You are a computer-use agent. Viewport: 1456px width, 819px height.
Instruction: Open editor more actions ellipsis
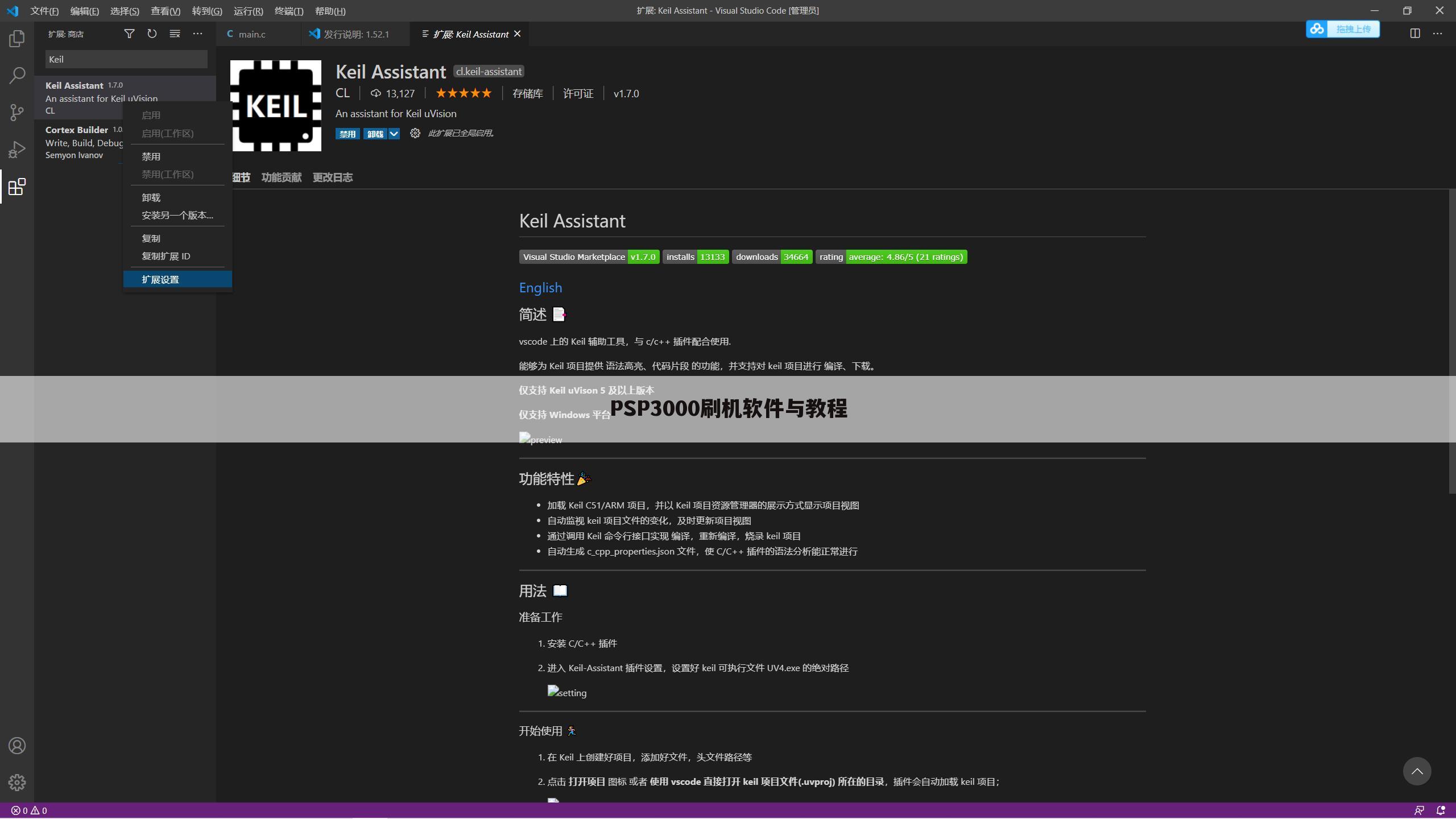pos(1438,34)
